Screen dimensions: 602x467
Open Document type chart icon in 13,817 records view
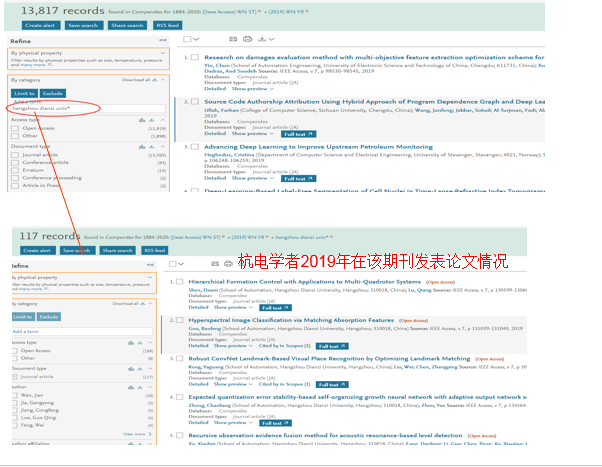click(142, 147)
